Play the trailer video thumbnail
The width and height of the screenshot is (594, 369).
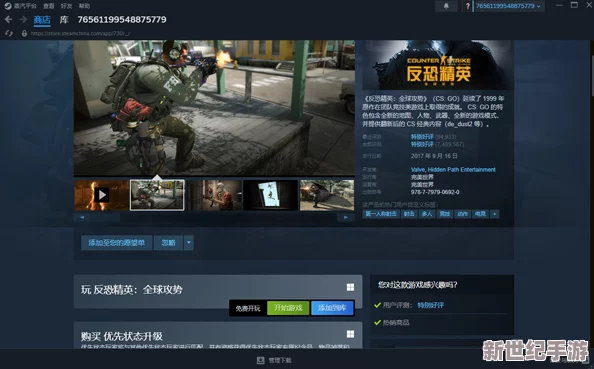(102, 195)
